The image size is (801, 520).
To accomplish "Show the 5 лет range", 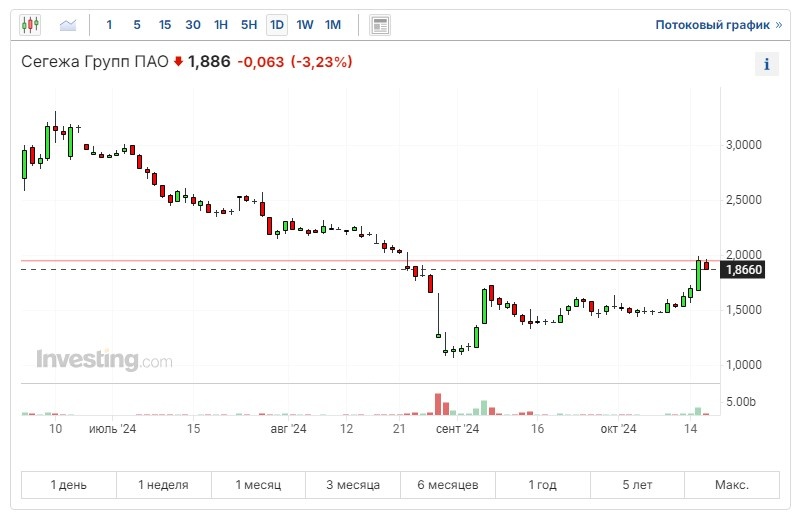I will coord(637,485).
